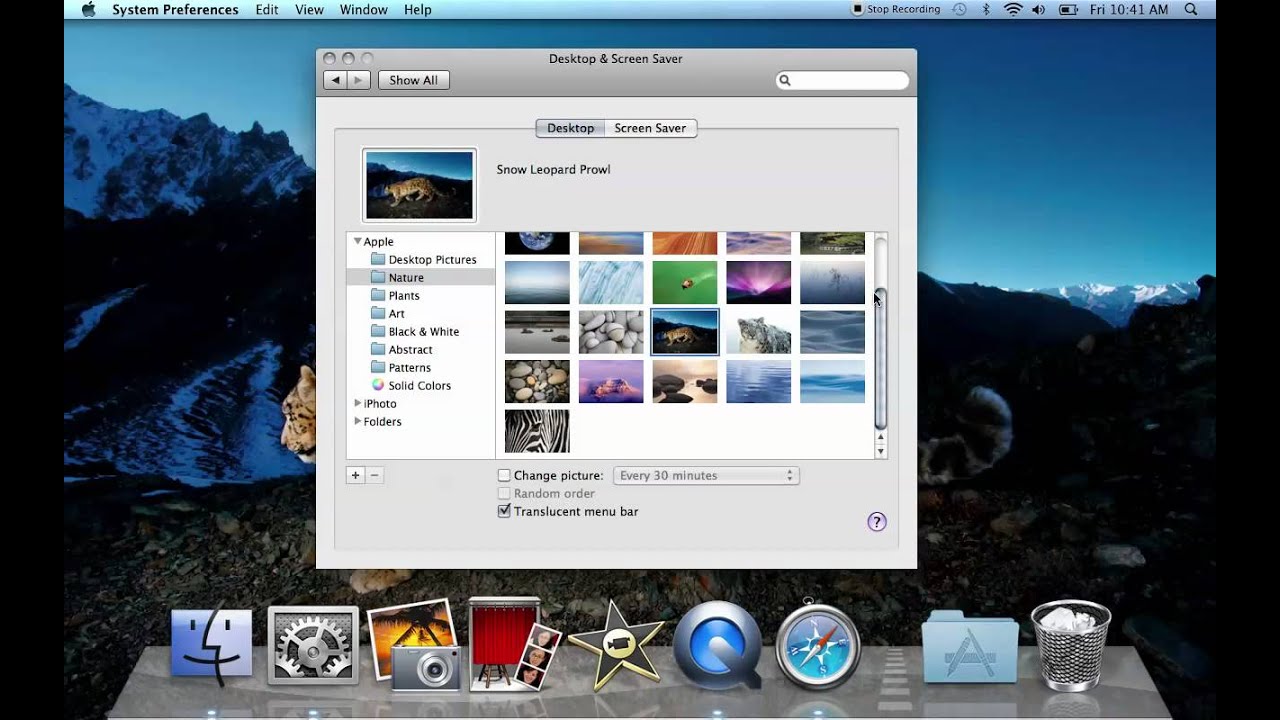
Task: Open Safari compass icon in Dock
Action: click(818, 645)
